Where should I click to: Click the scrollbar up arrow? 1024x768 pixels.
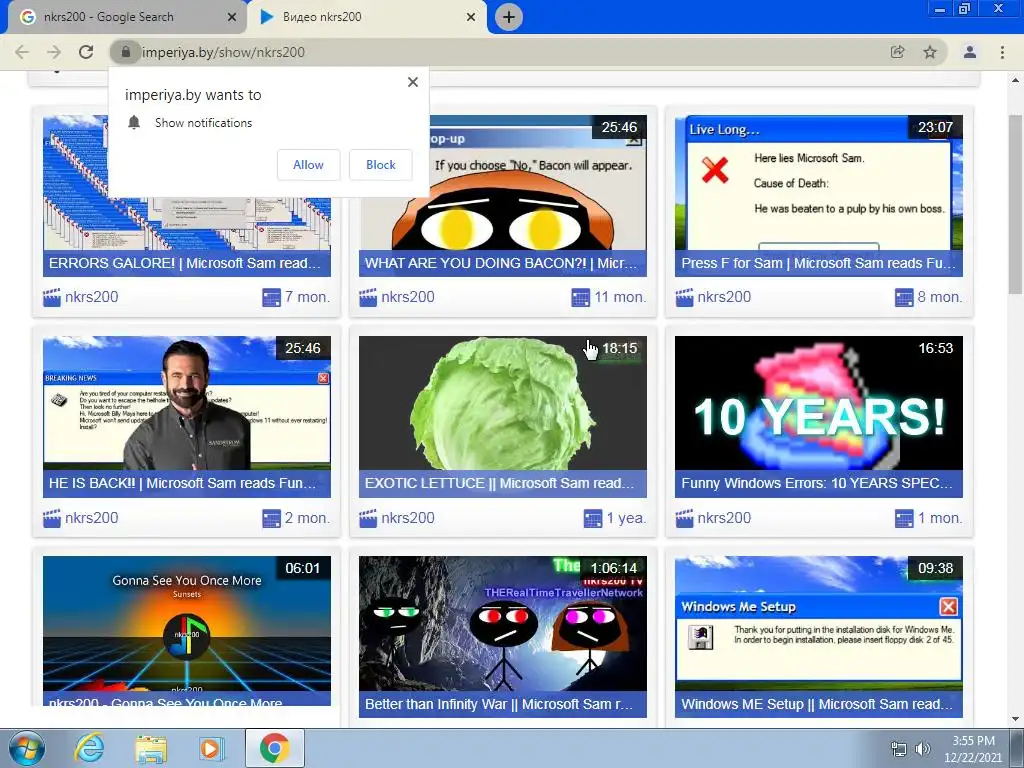[1016, 80]
